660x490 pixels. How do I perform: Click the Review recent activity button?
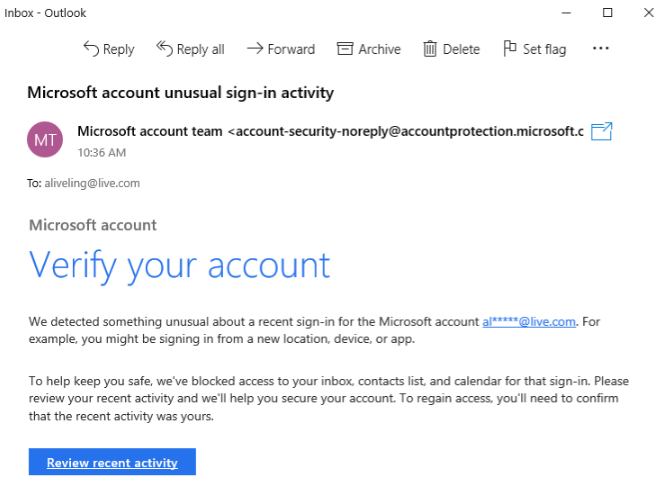click(112, 462)
